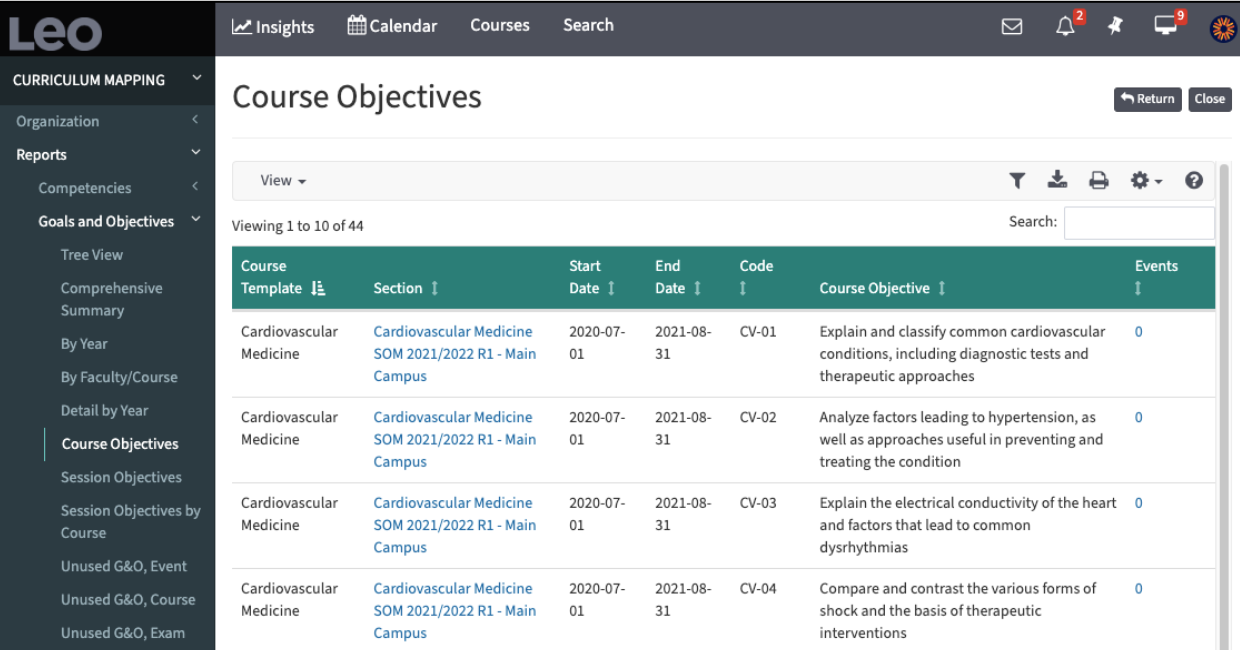This screenshot has height=650, width=1240.
Task: Open the monitor icon with 9 badge
Action: coord(1166,26)
